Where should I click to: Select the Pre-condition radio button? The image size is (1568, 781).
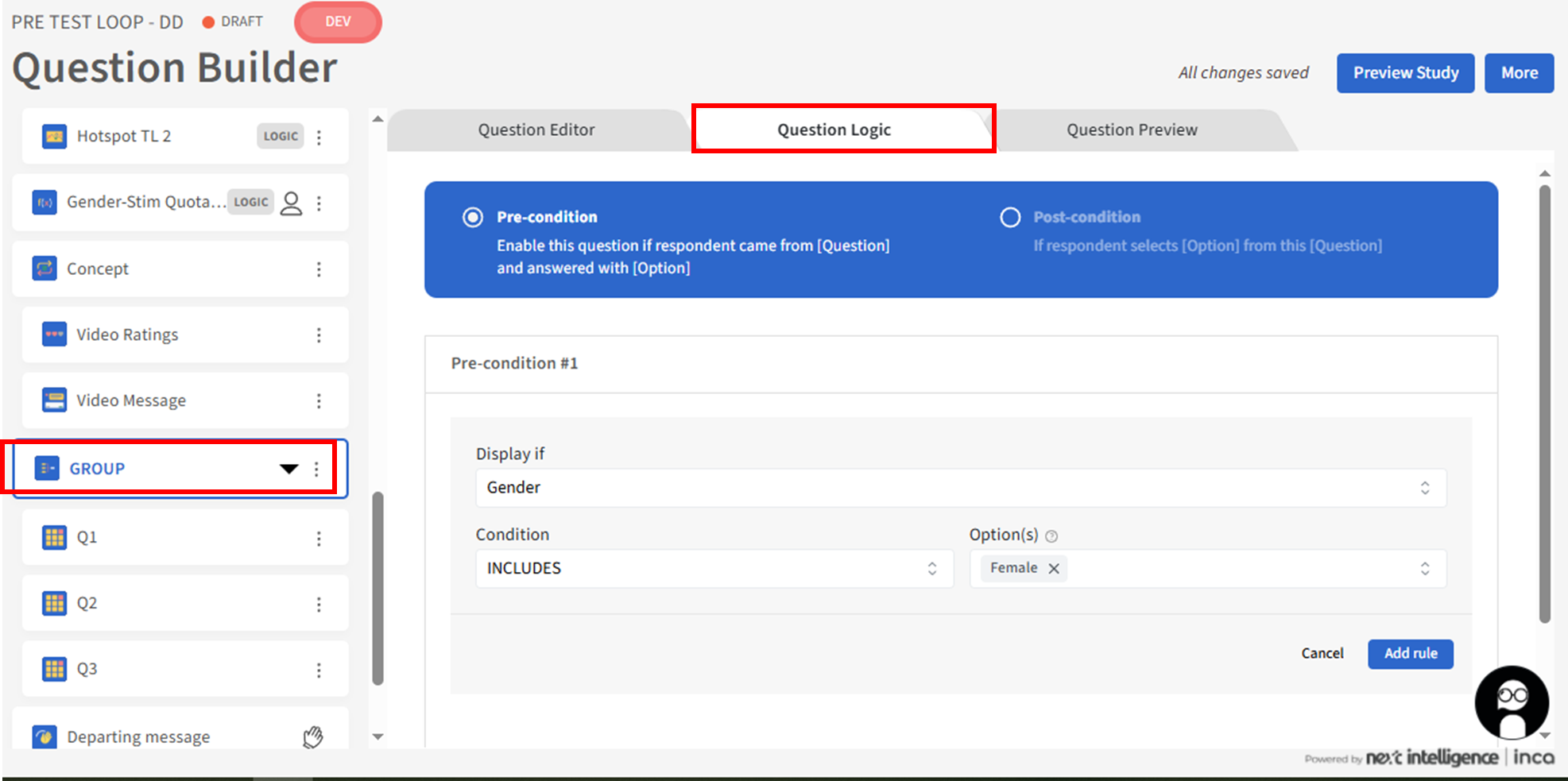pos(473,218)
